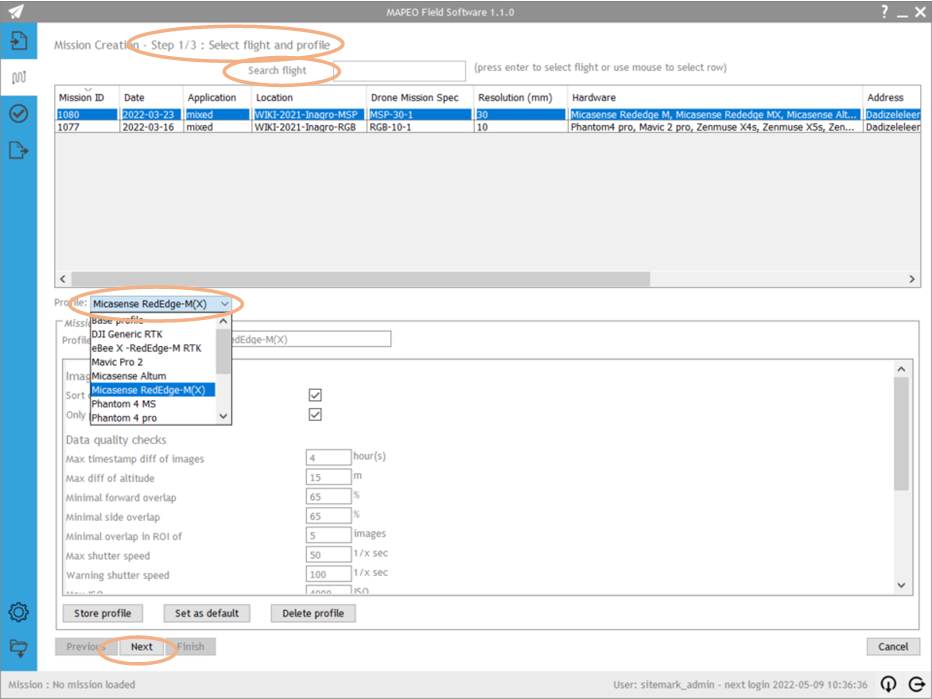932x699 pixels.
Task: Sort table by Application column header
Action: [x=217, y=97]
